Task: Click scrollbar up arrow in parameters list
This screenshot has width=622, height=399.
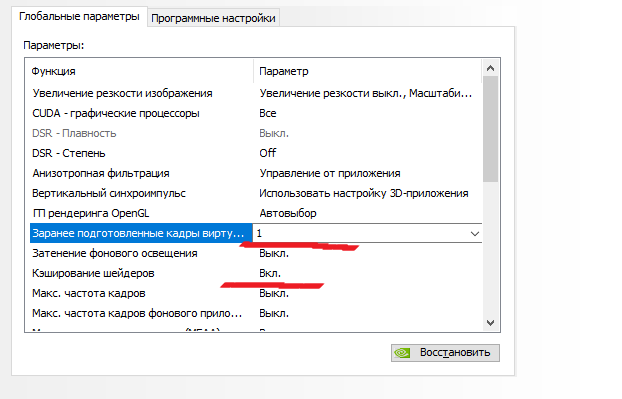Action: [x=490, y=68]
